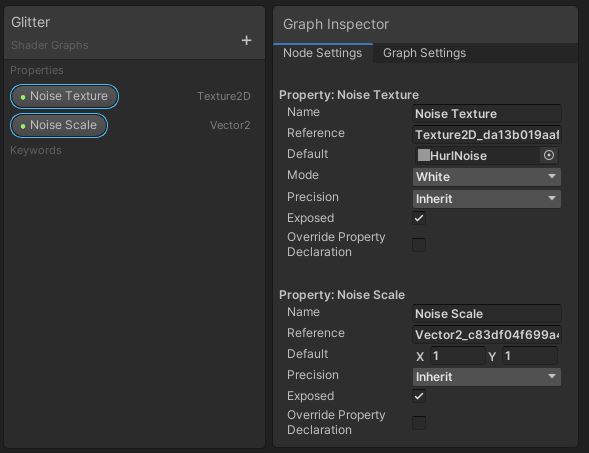This screenshot has height=453, width=589.
Task: Open the Mode dropdown showing White
Action: pyautogui.click(x=486, y=177)
